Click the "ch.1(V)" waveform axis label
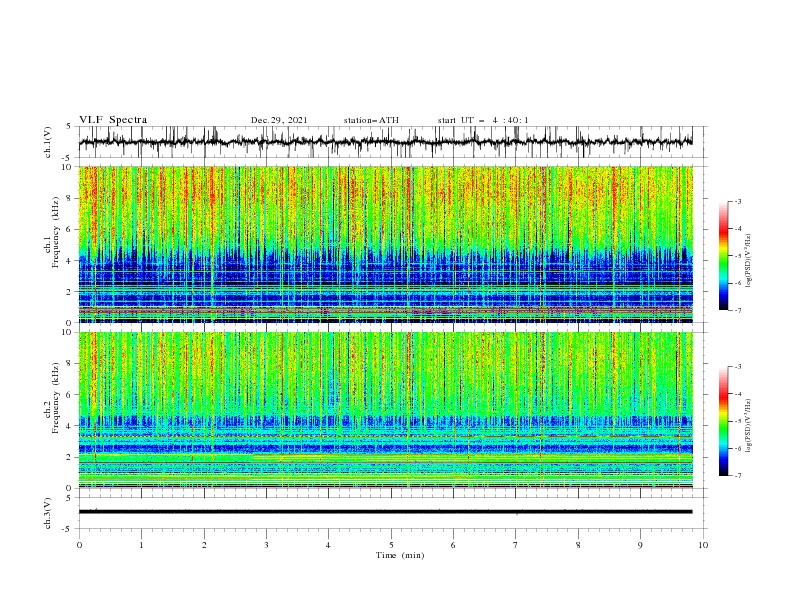The image size is (792, 612). click(x=48, y=142)
